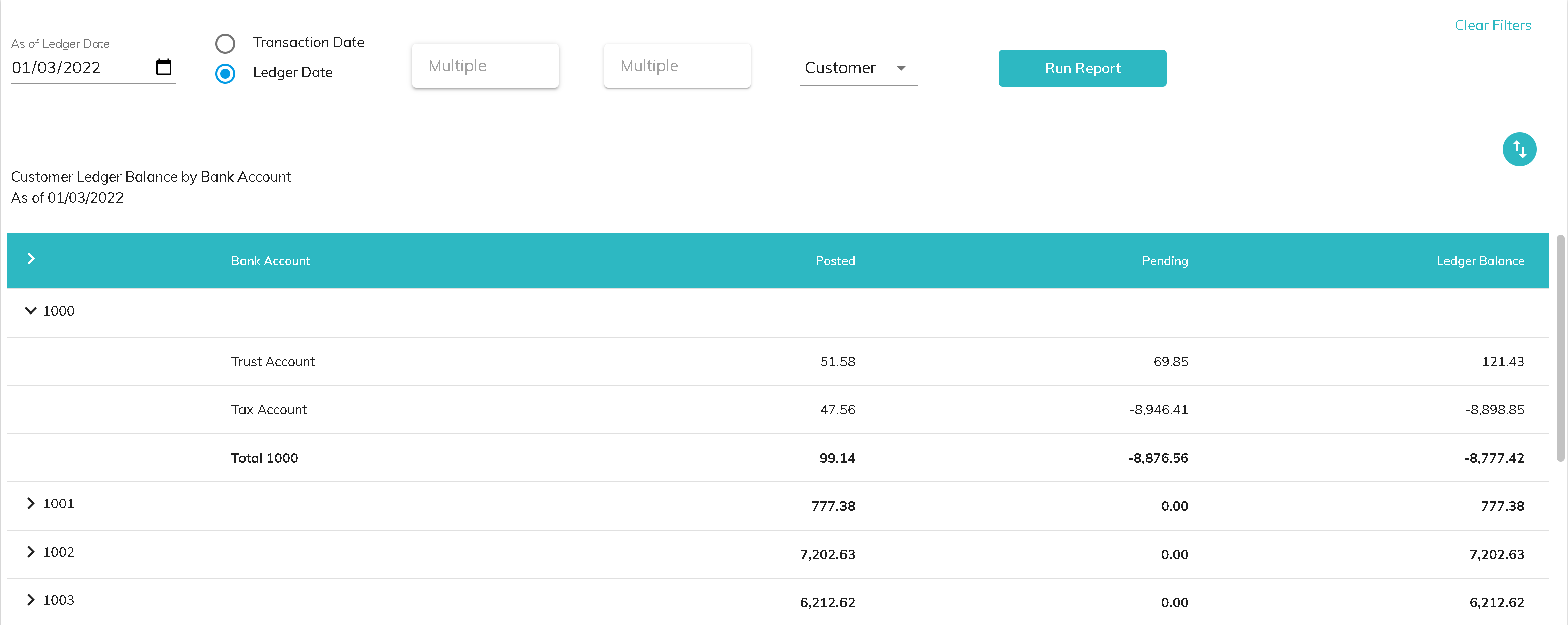The width and height of the screenshot is (1568, 625).
Task: Expand the 1003 group row
Action: click(x=31, y=600)
